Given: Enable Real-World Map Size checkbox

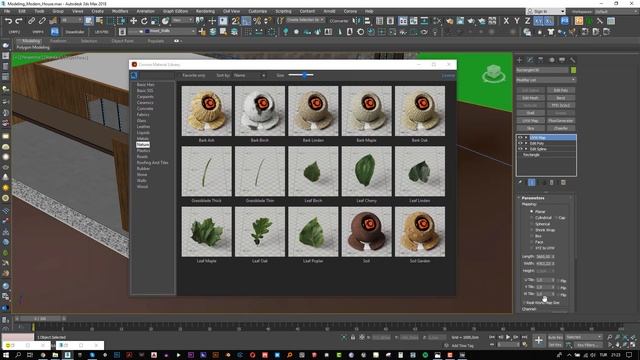Looking at the screenshot, I should pyautogui.click(x=524, y=303).
